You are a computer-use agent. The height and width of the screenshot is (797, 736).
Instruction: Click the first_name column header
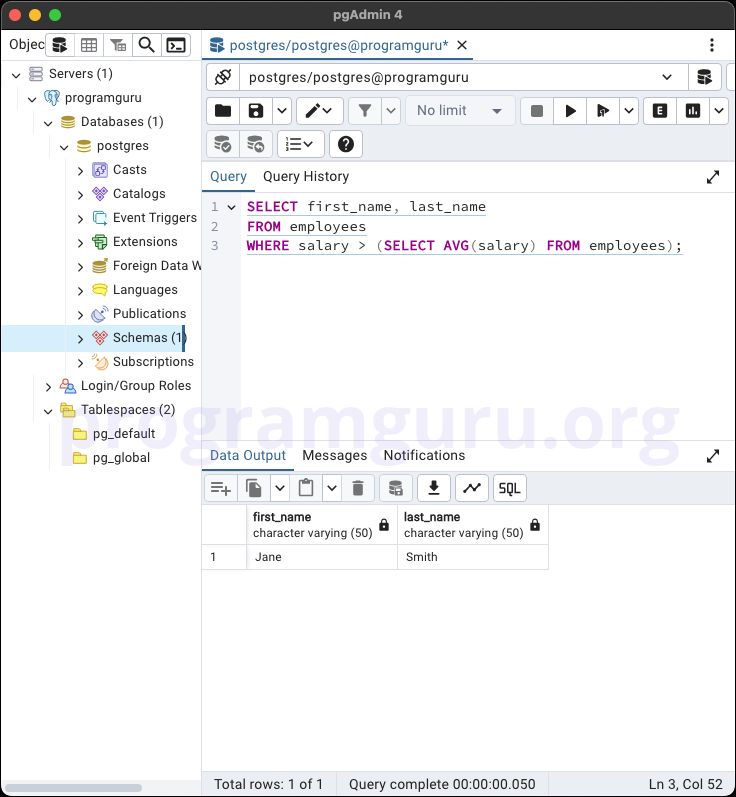click(x=321, y=525)
